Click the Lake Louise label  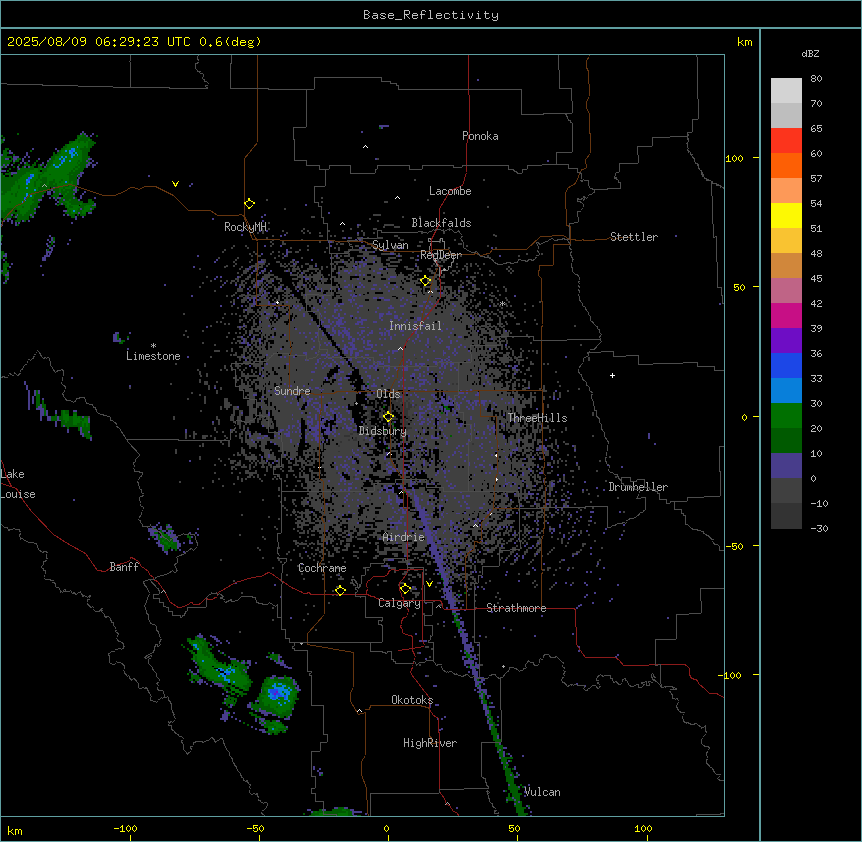[x=18, y=484]
